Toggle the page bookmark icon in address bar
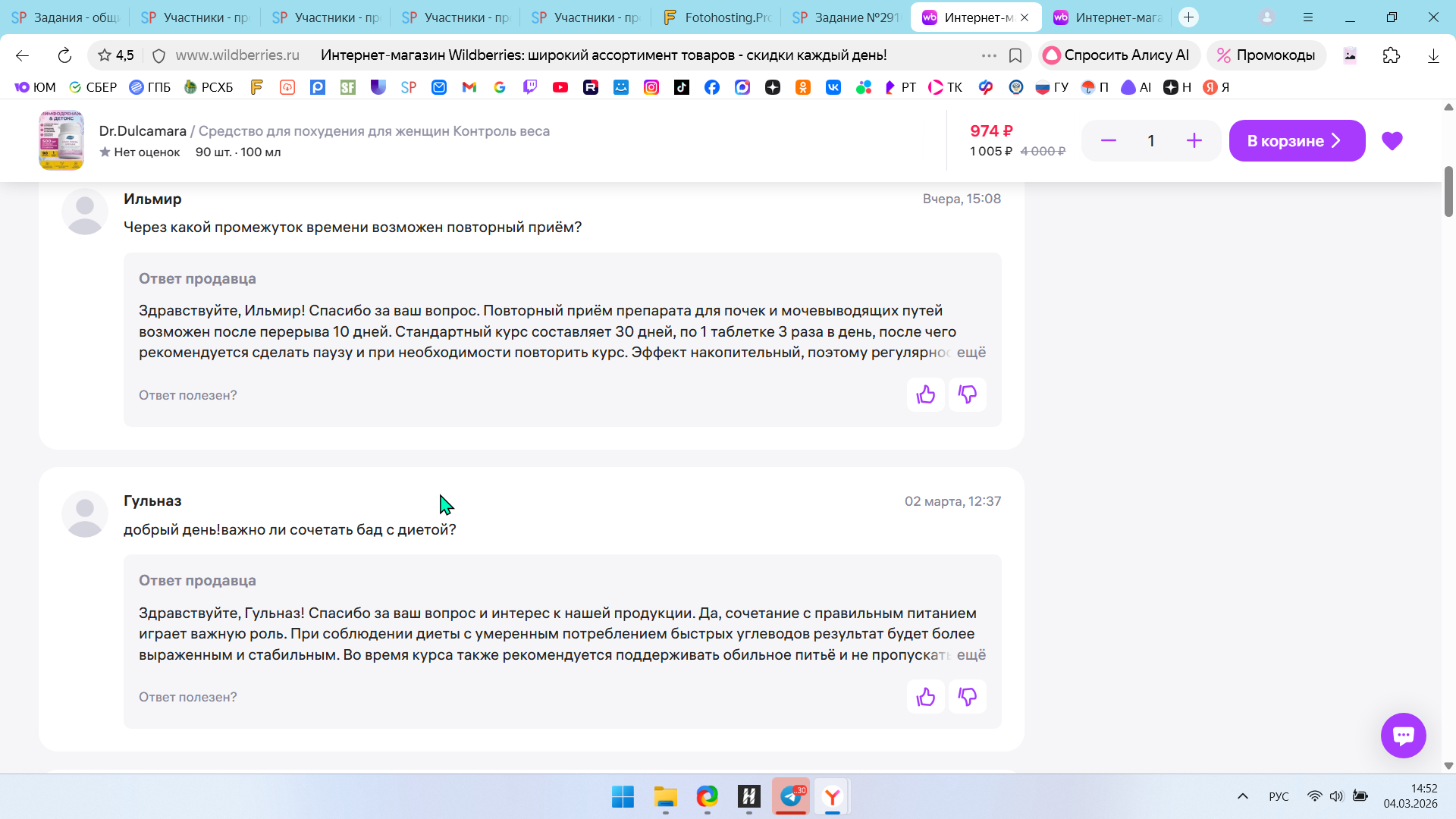The height and width of the screenshot is (819, 1456). click(1015, 55)
